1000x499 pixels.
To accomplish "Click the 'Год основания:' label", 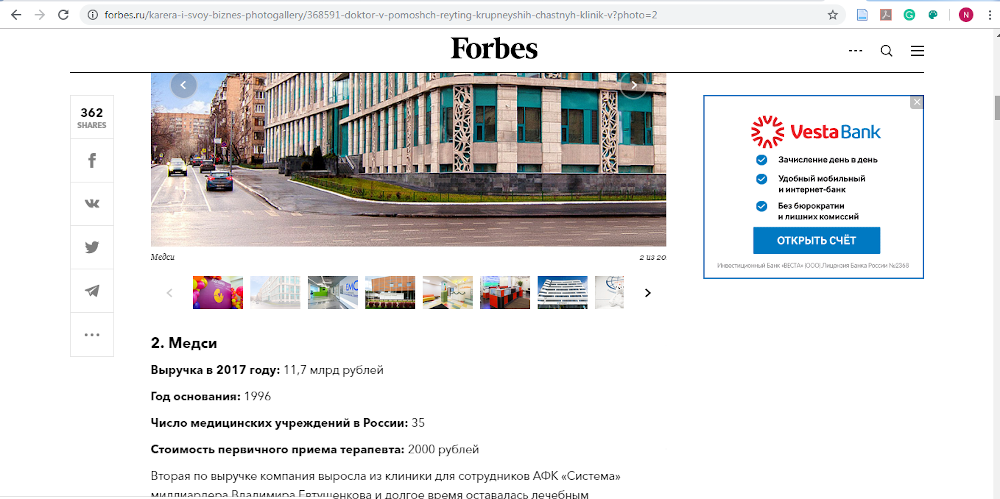I will pos(195,397).
